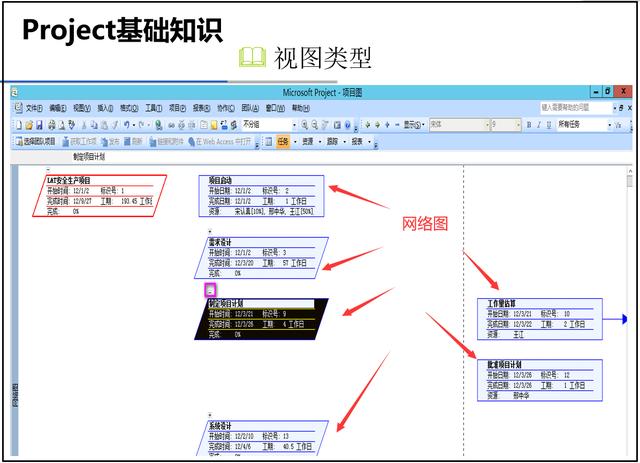Click the 任务 guide button
The width and height of the screenshot is (640, 463).
click(283, 141)
